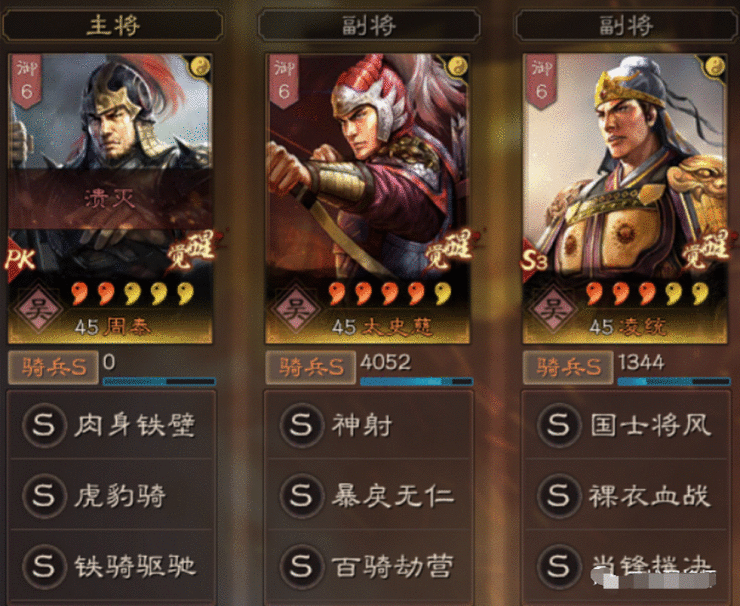This screenshot has height=606, width=740.
Task: Click the S3 badge on 凌统's card
Action: 534,261
